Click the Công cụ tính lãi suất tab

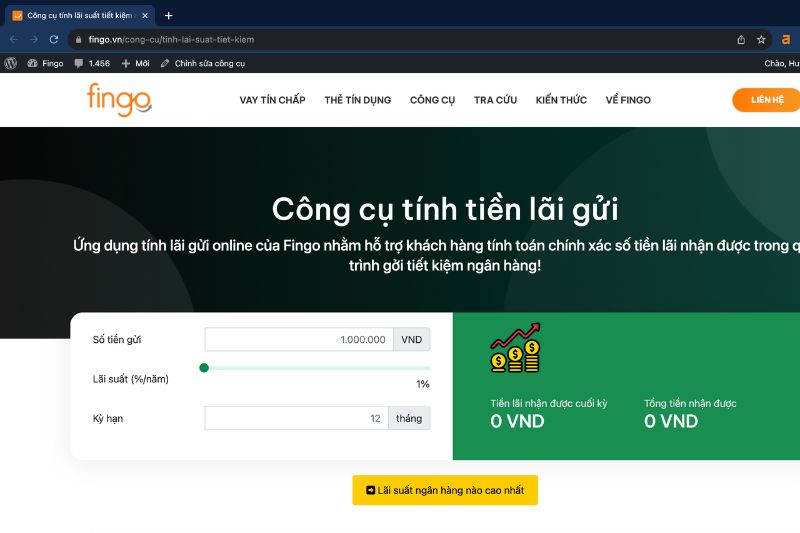pos(80,16)
